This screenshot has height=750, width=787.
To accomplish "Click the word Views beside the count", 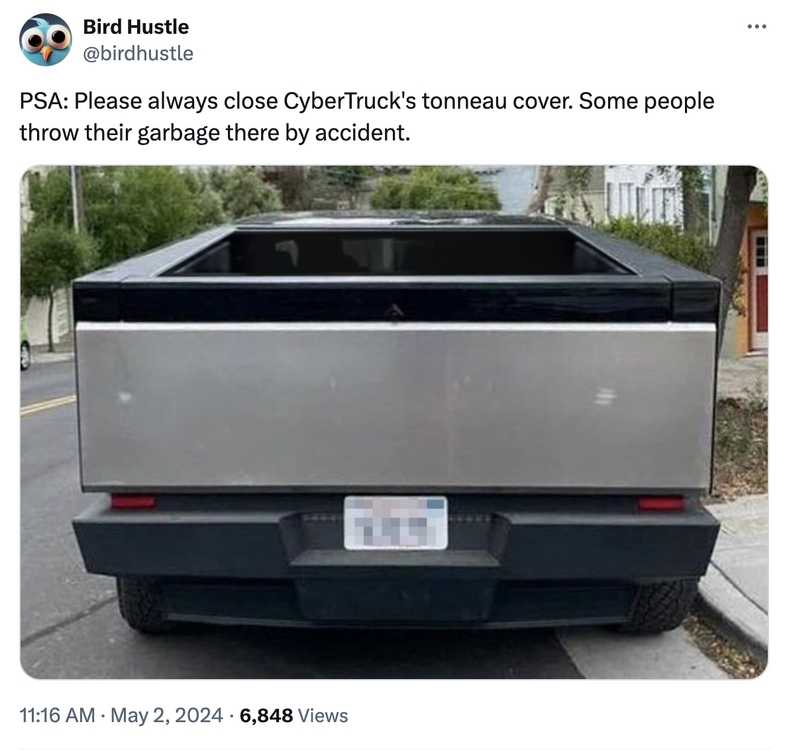I will click(x=323, y=715).
